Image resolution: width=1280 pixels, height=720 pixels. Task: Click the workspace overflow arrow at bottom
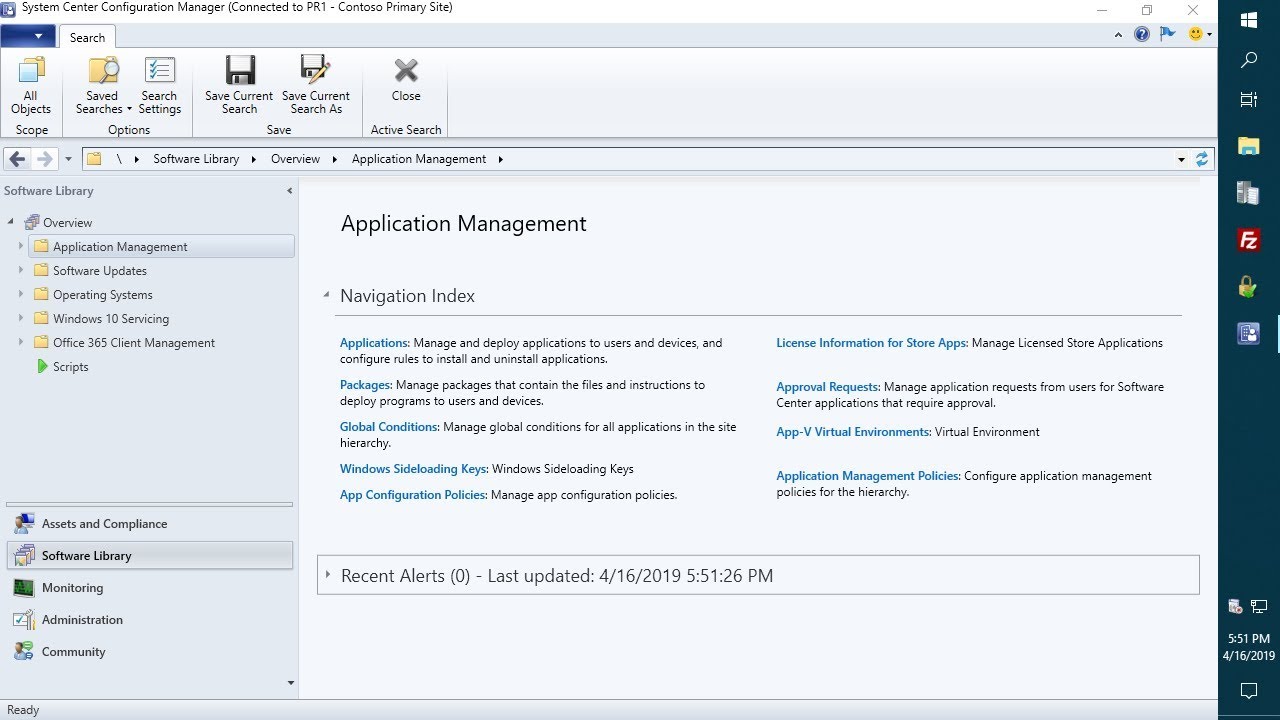[291, 683]
